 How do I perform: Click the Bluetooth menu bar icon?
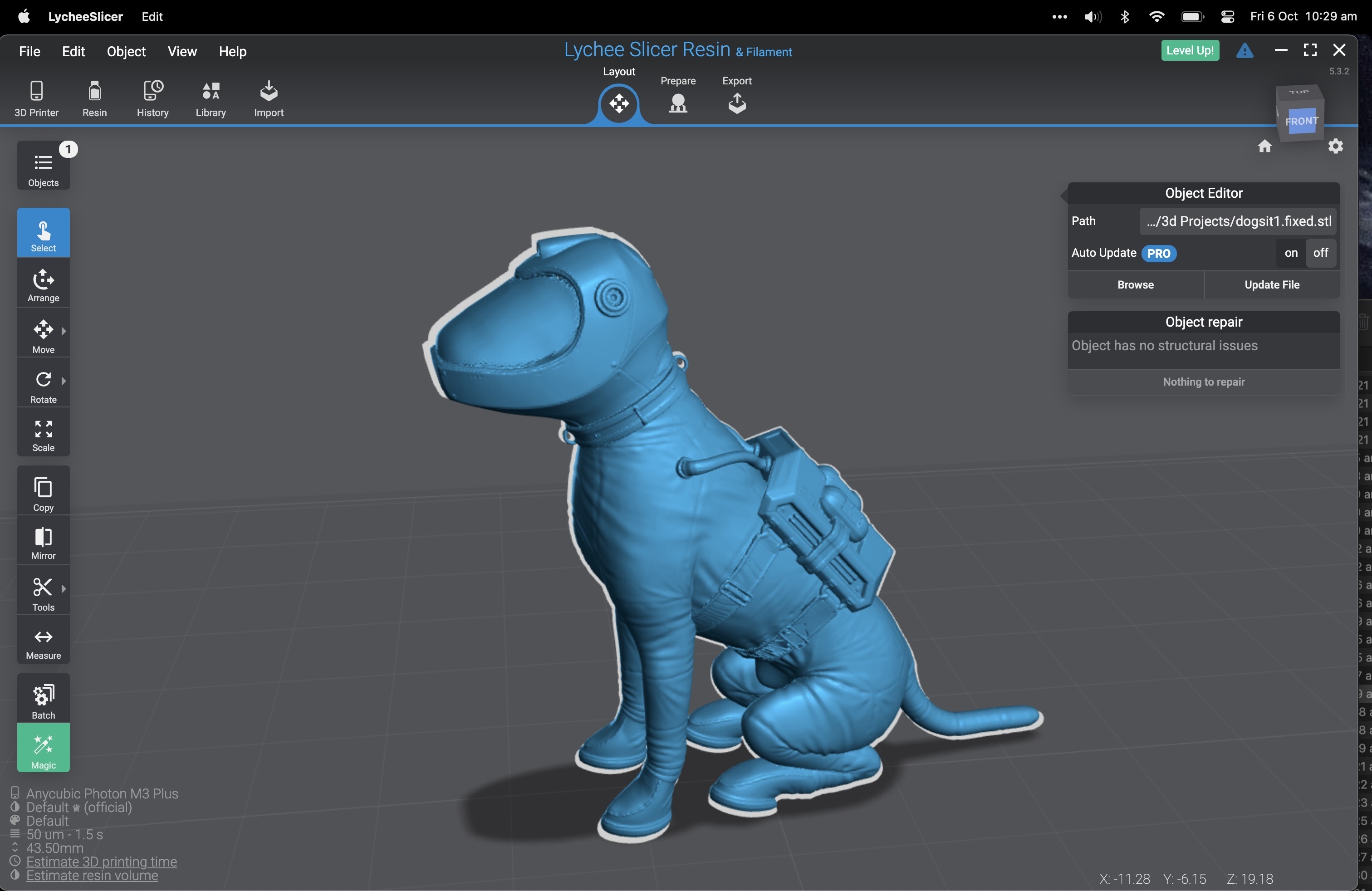[x=1125, y=17]
